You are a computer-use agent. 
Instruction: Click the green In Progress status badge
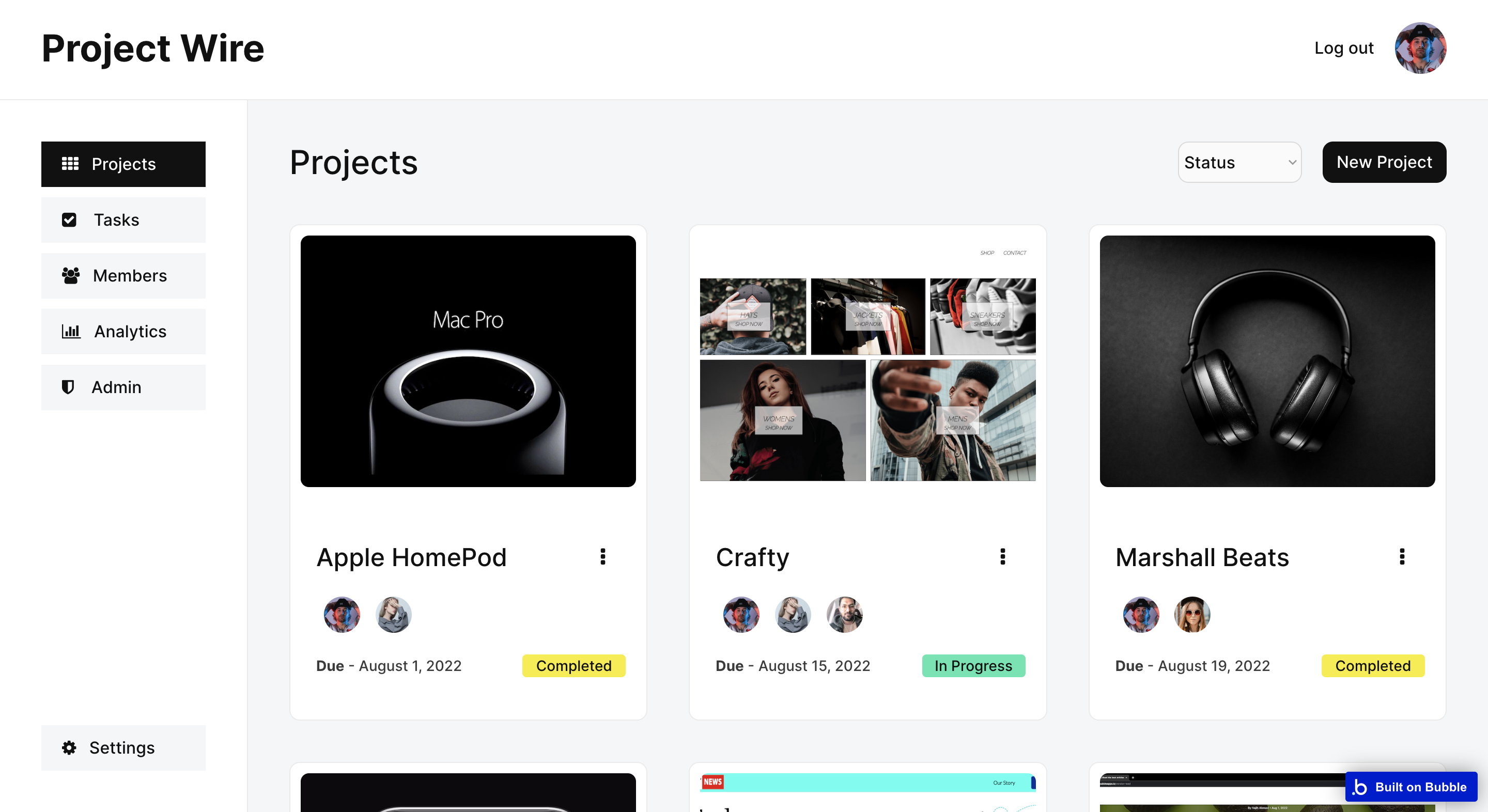(973, 666)
